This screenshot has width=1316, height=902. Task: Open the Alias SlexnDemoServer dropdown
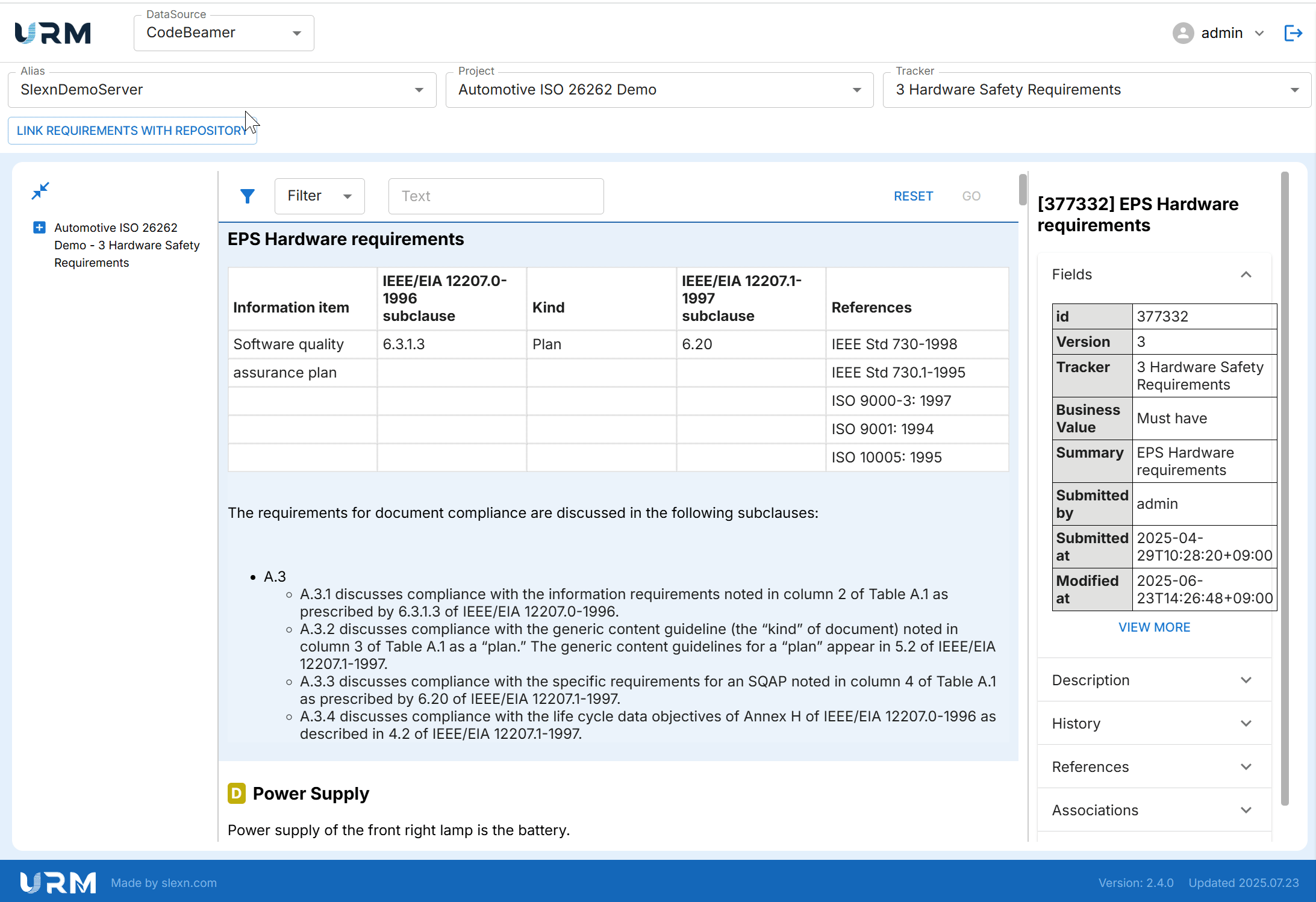[222, 90]
